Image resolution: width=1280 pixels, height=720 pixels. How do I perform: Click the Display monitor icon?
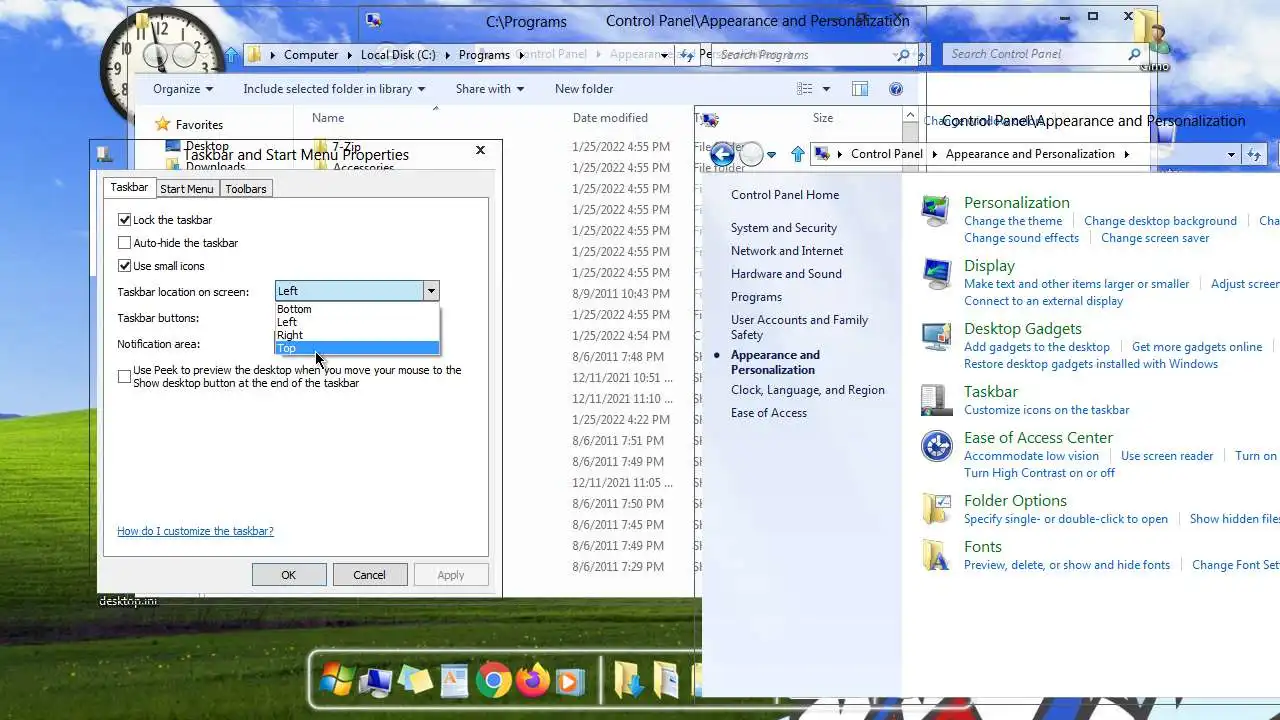pyautogui.click(x=936, y=274)
